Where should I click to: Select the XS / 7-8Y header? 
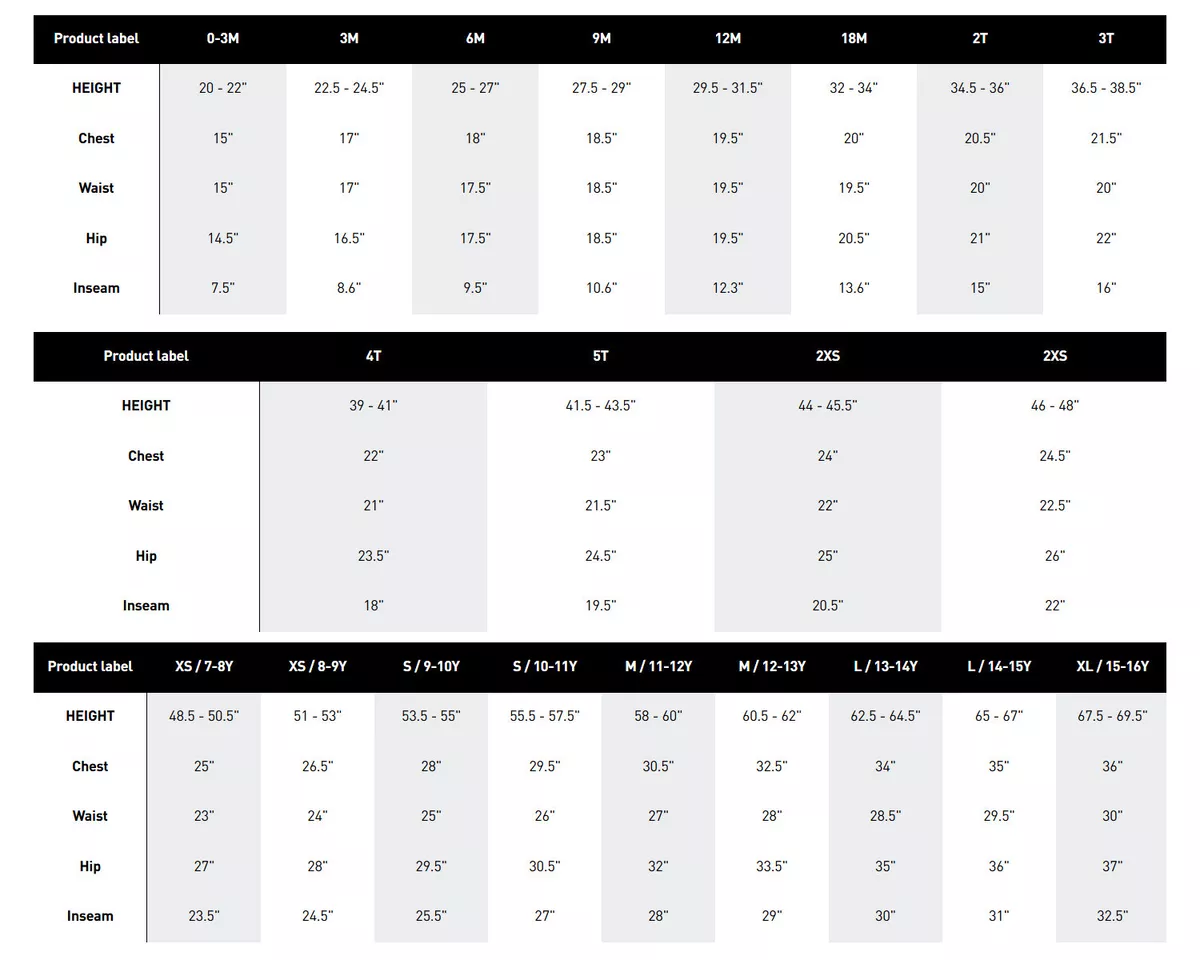tap(204, 666)
